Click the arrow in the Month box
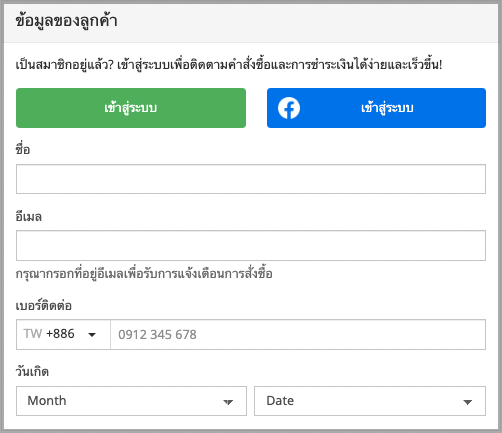 point(228,402)
